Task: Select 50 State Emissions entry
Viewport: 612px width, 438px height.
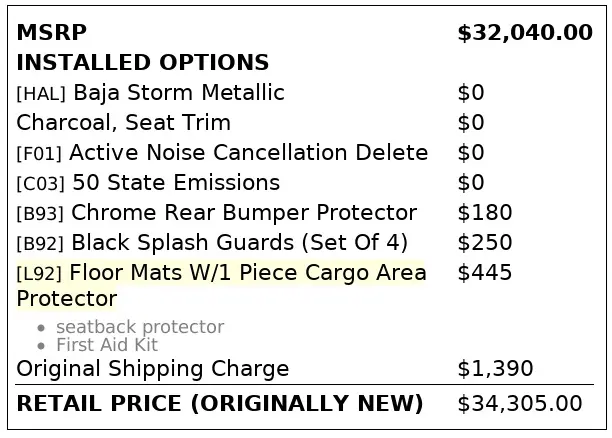Action: [176, 183]
